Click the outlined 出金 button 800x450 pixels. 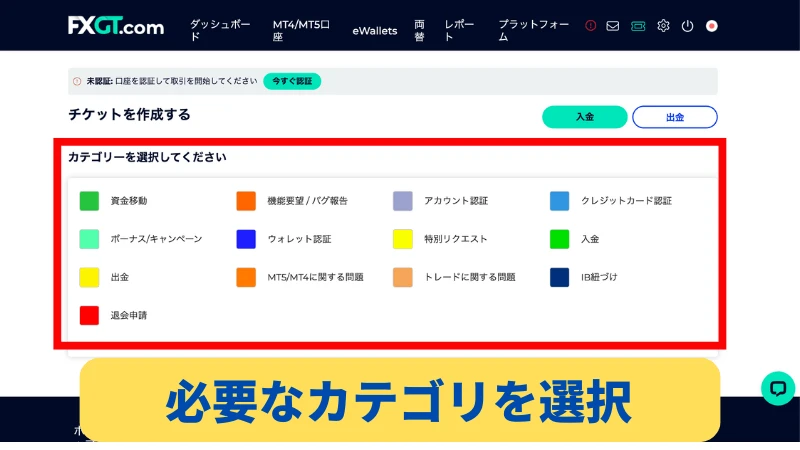coord(674,117)
